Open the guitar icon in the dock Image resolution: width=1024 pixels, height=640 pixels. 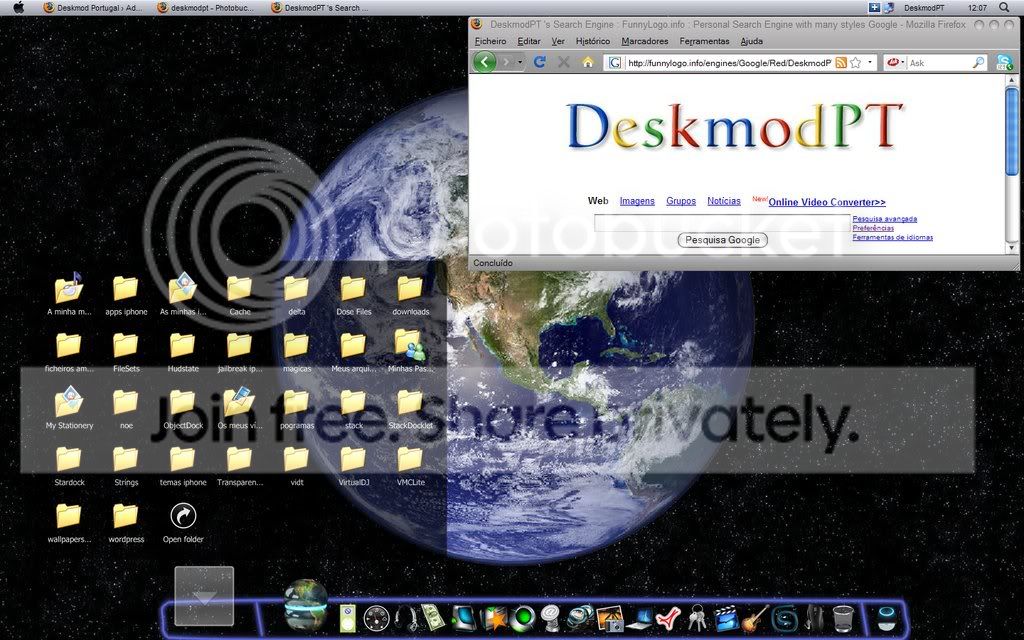pos(756,618)
